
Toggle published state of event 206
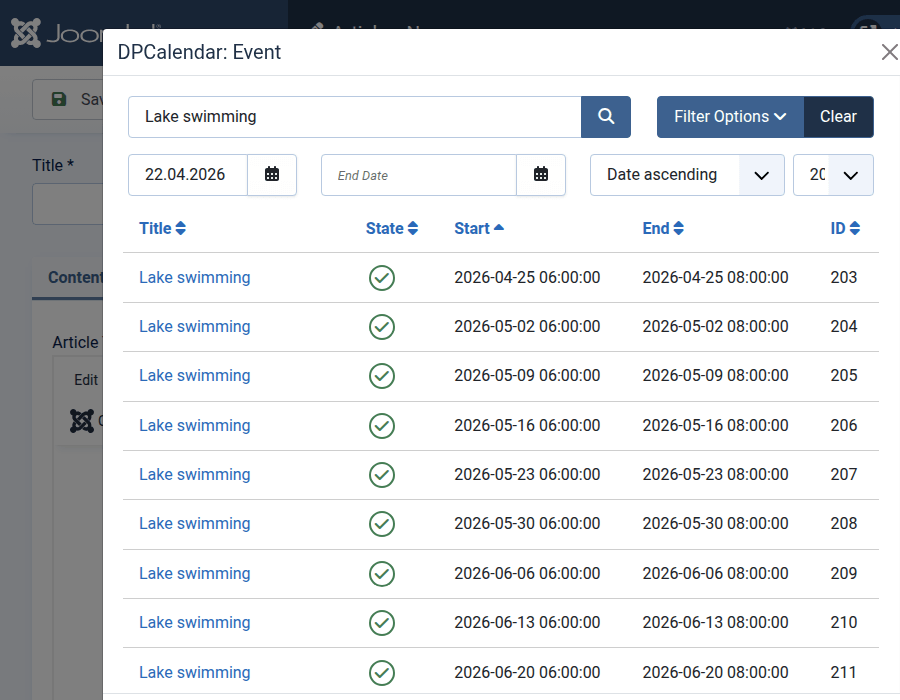coord(382,426)
